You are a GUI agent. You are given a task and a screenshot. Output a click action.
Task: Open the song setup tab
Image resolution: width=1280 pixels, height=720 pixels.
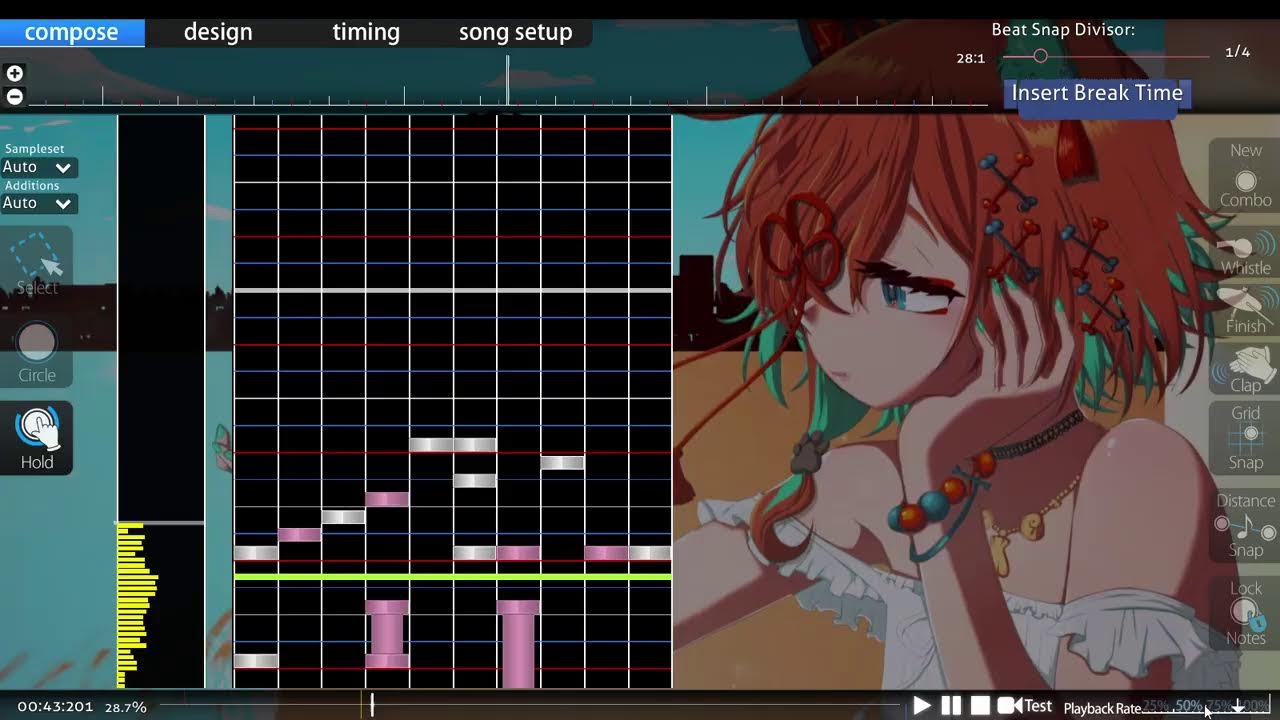point(516,32)
